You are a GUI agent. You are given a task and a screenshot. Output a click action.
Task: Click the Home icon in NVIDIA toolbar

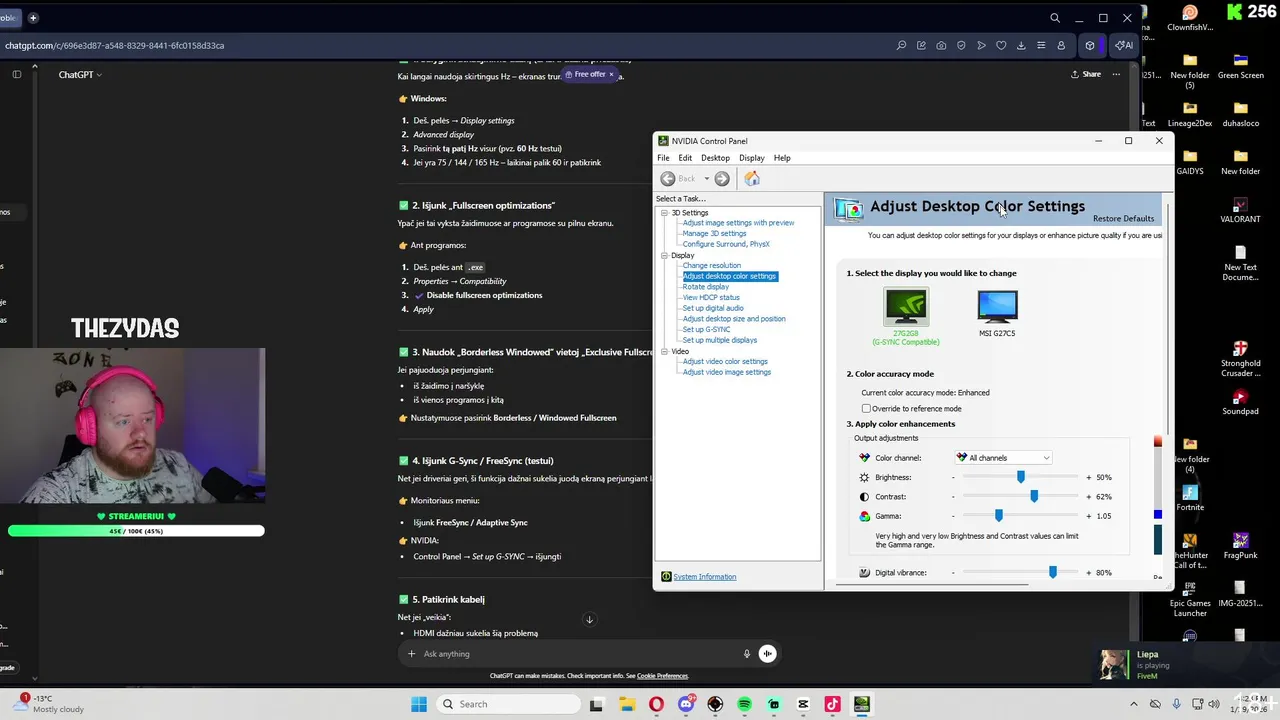coord(752,178)
